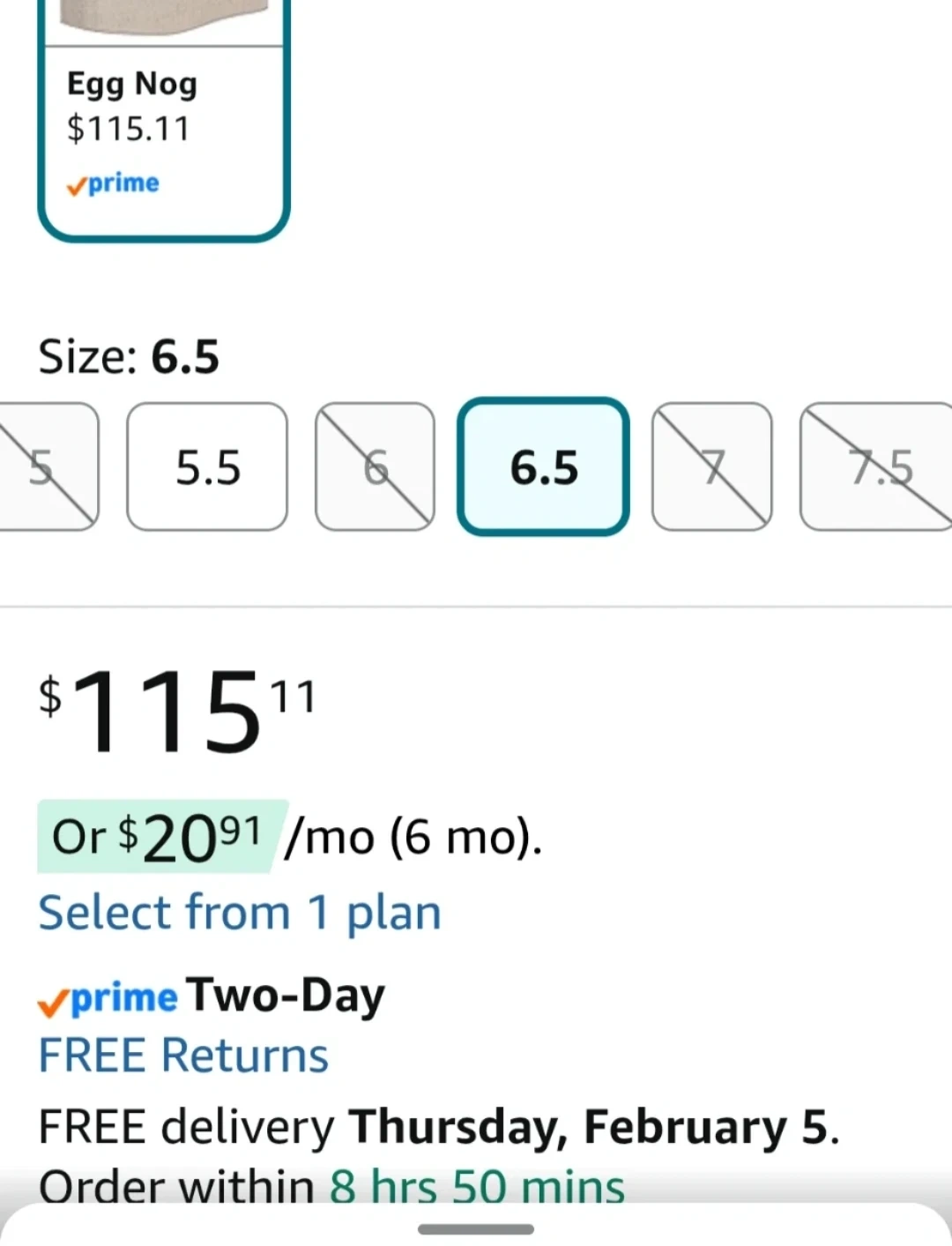Tap the large $115.11 price
Viewport: 952px width, 1246px height.
pos(176,710)
